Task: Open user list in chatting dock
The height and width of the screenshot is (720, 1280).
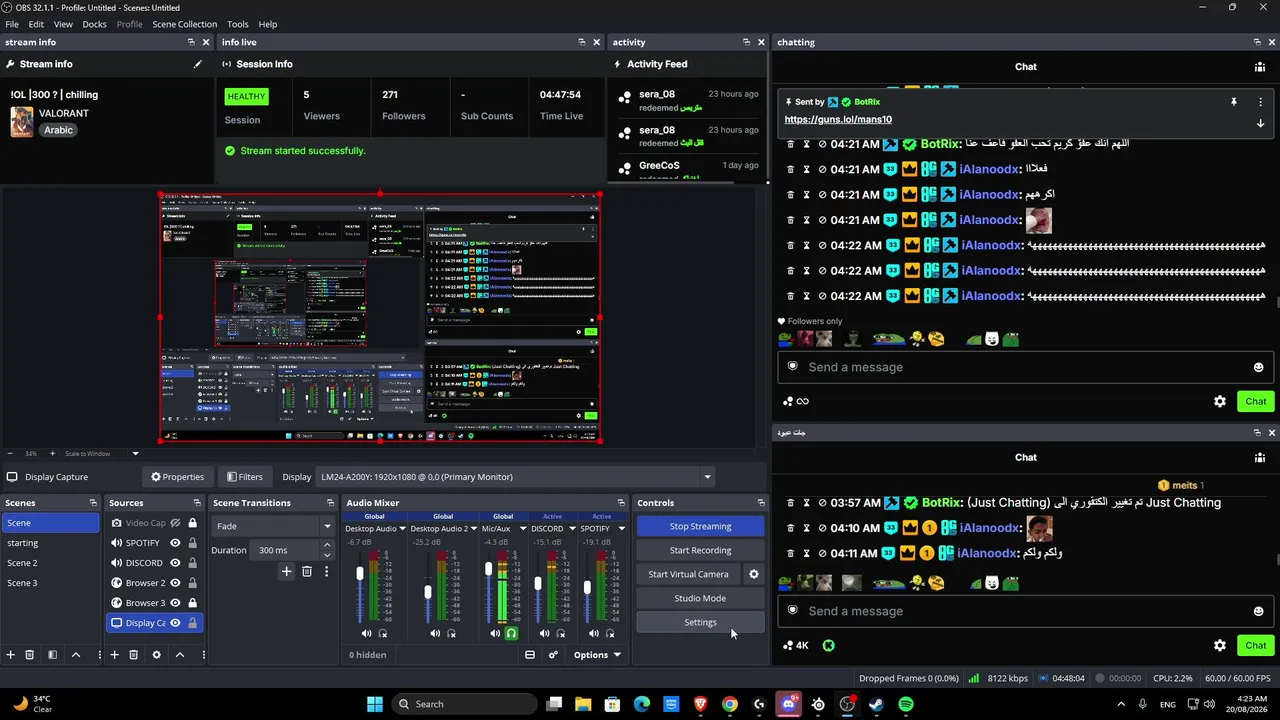Action: (1259, 67)
